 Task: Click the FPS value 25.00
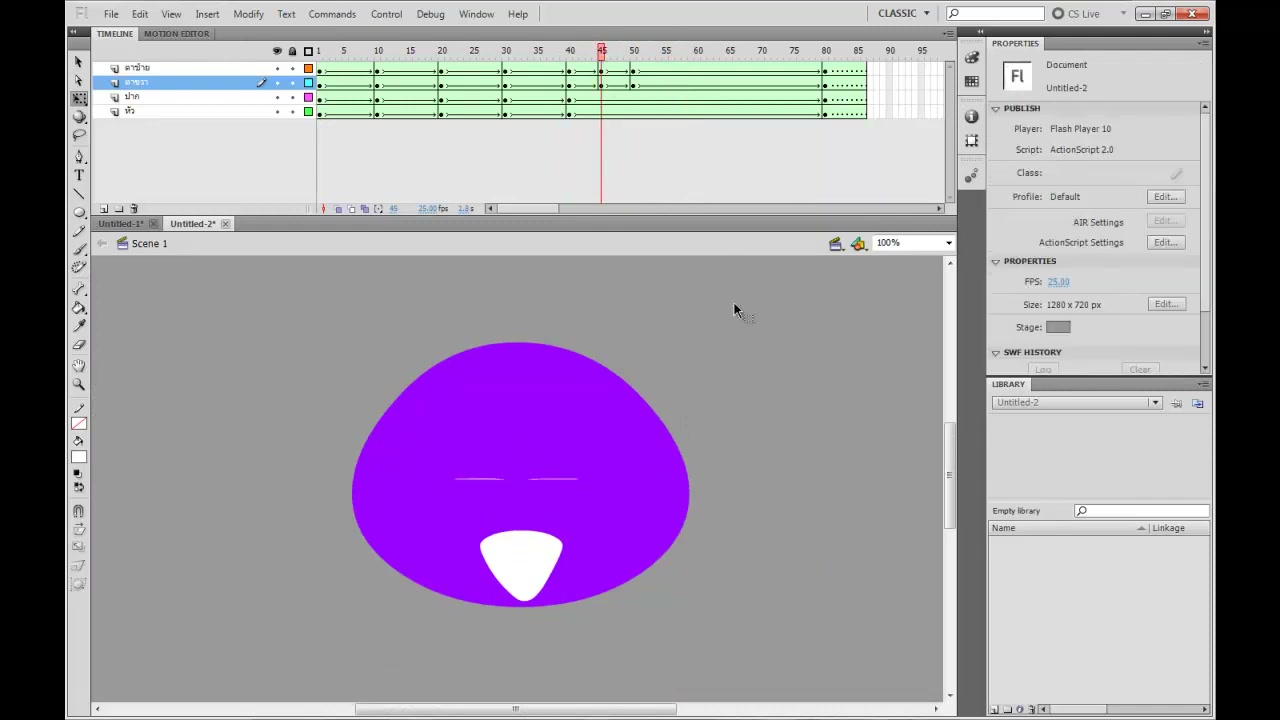coord(1058,282)
